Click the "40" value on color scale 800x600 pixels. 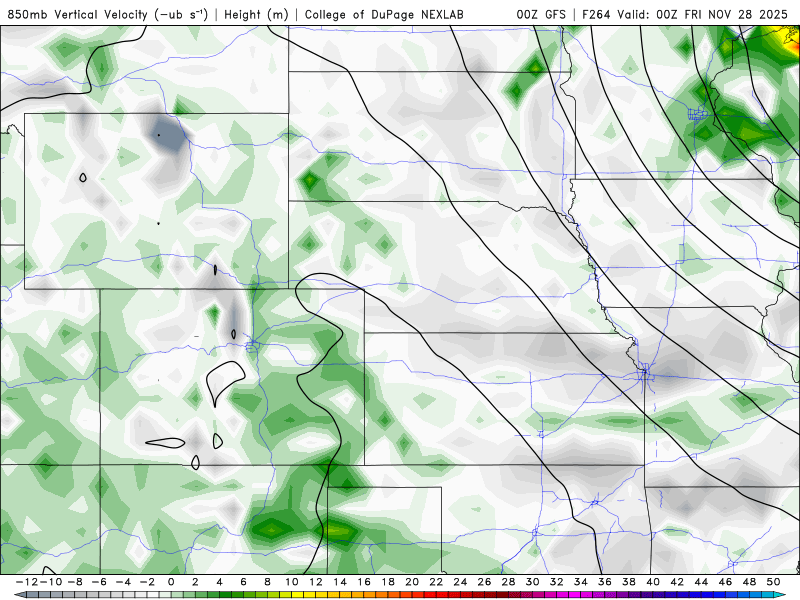(x=653, y=582)
